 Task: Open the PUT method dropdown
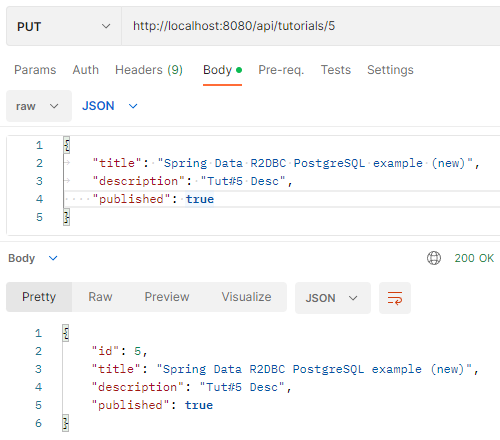pyautogui.click(x=64, y=26)
